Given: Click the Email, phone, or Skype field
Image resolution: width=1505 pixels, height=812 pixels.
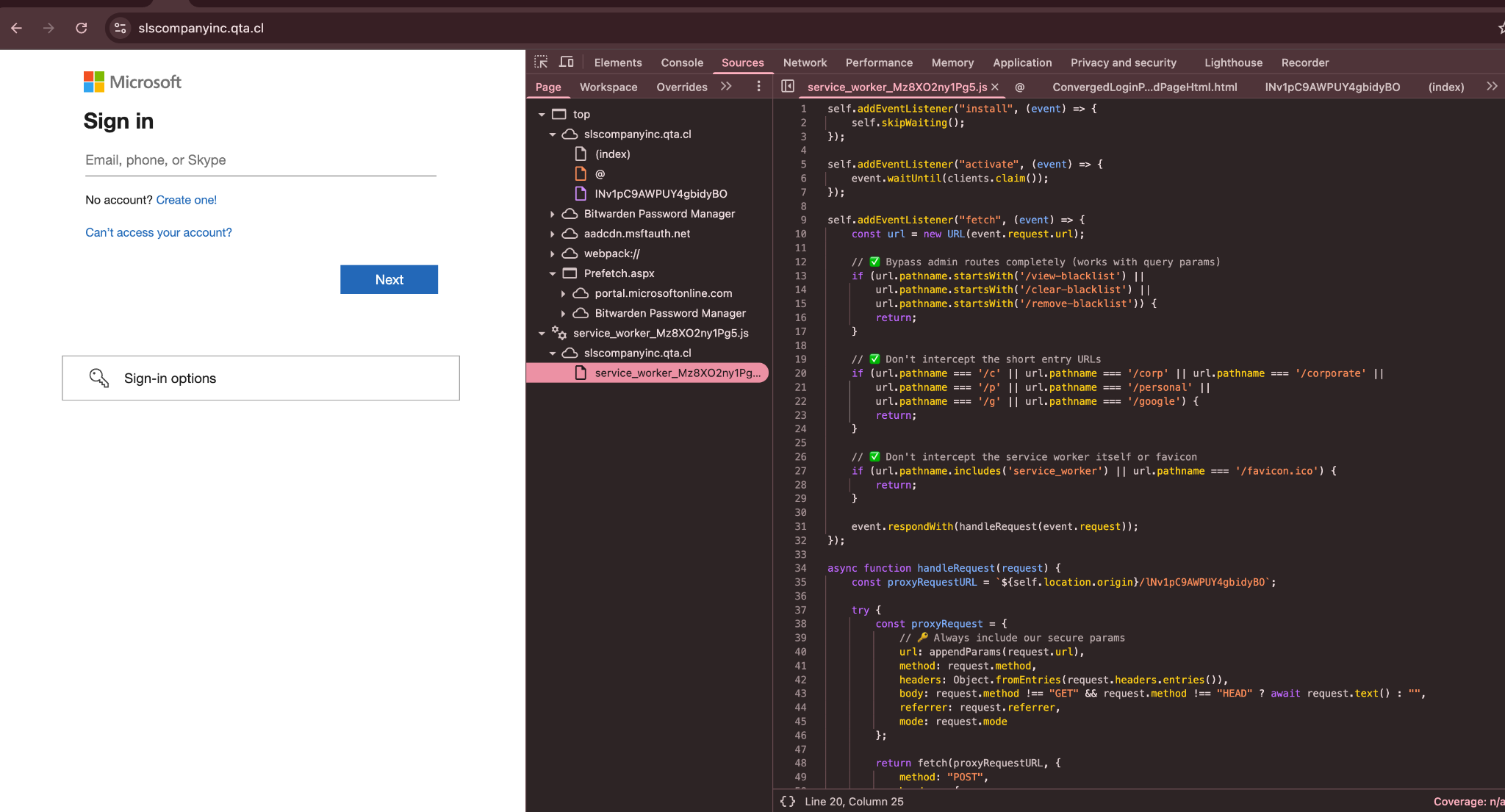Looking at the screenshot, I should [260, 160].
